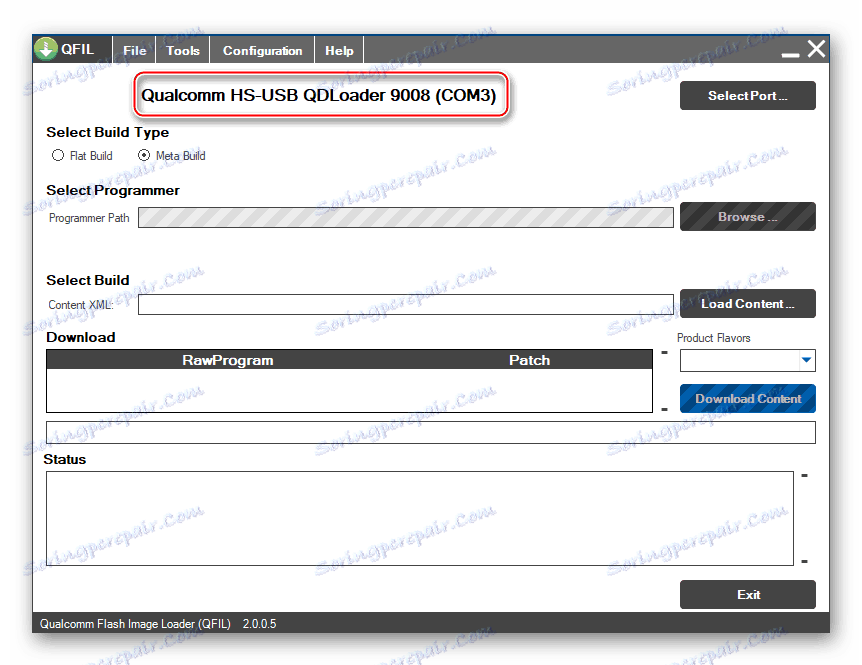Click the version 2.0.0.5 text in status bar

point(259,624)
